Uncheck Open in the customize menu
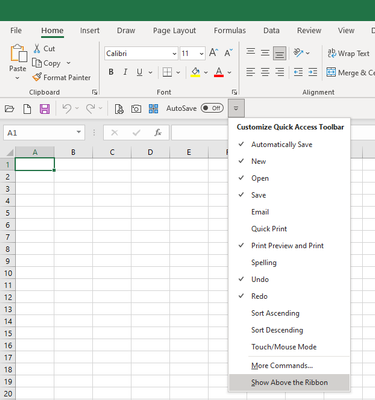Image resolution: width=375 pixels, height=400 pixels. coord(289,178)
